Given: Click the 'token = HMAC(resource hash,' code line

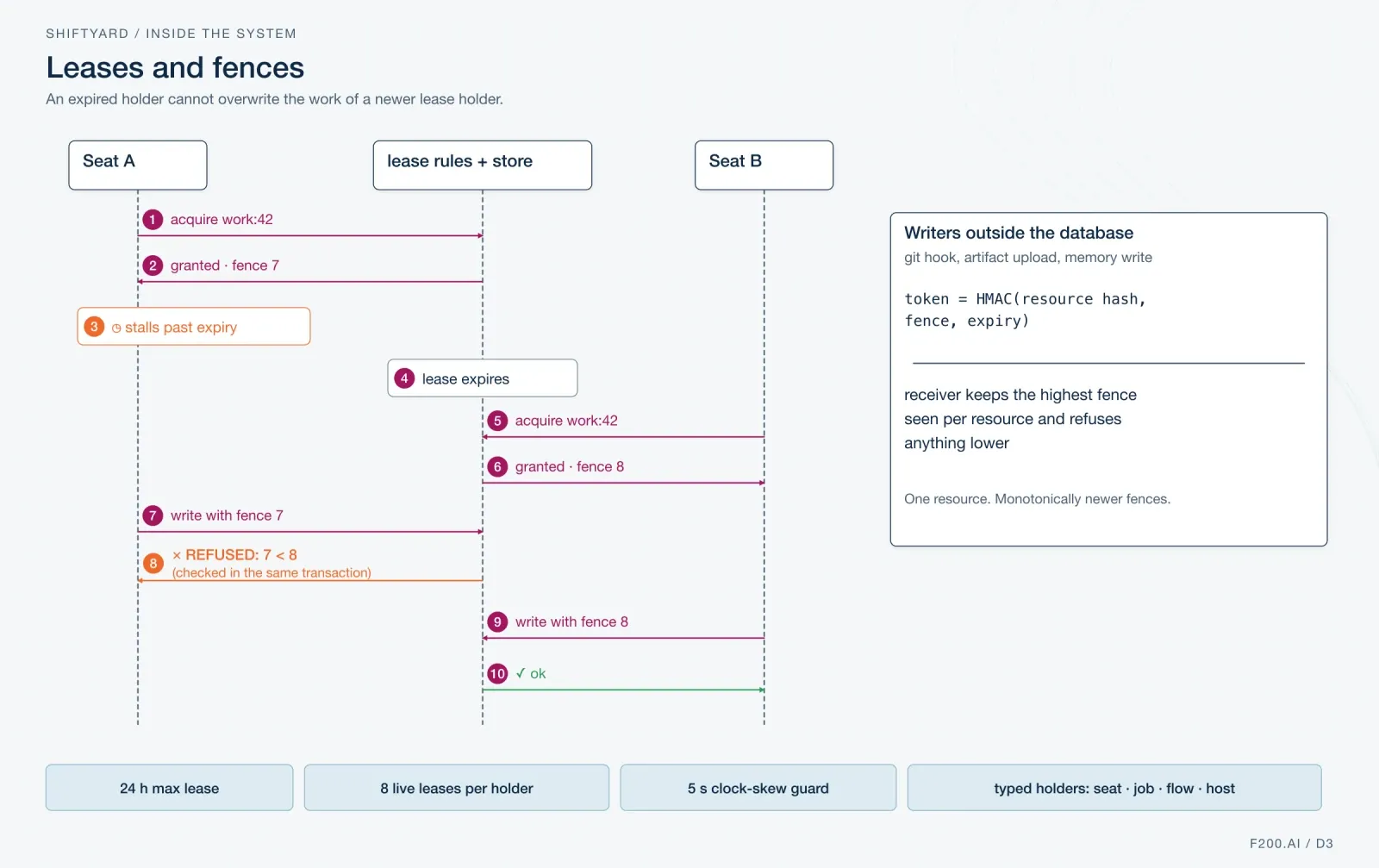Looking at the screenshot, I should (x=1025, y=299).
